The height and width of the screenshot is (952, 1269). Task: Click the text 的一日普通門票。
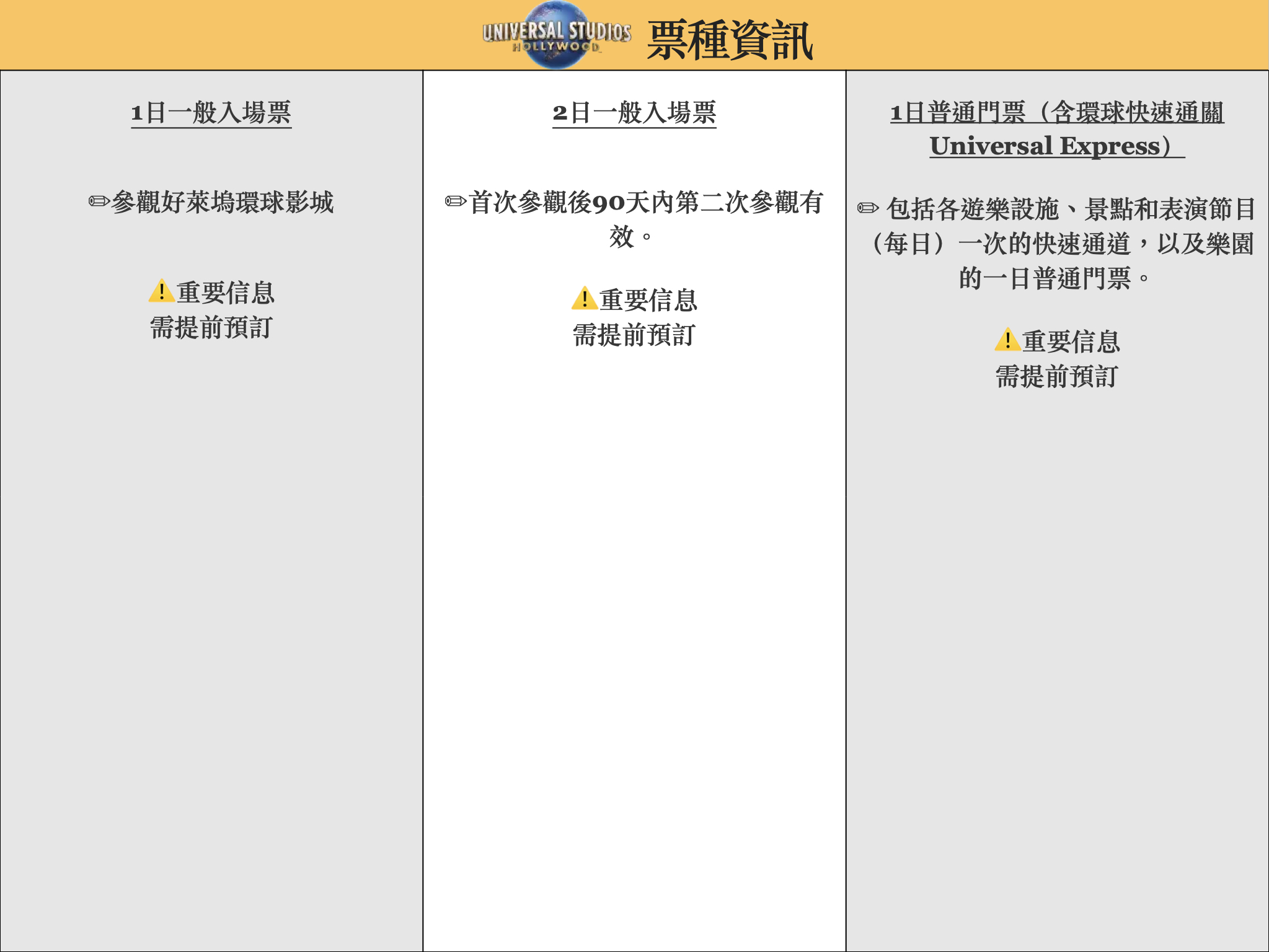(1055, 278)
